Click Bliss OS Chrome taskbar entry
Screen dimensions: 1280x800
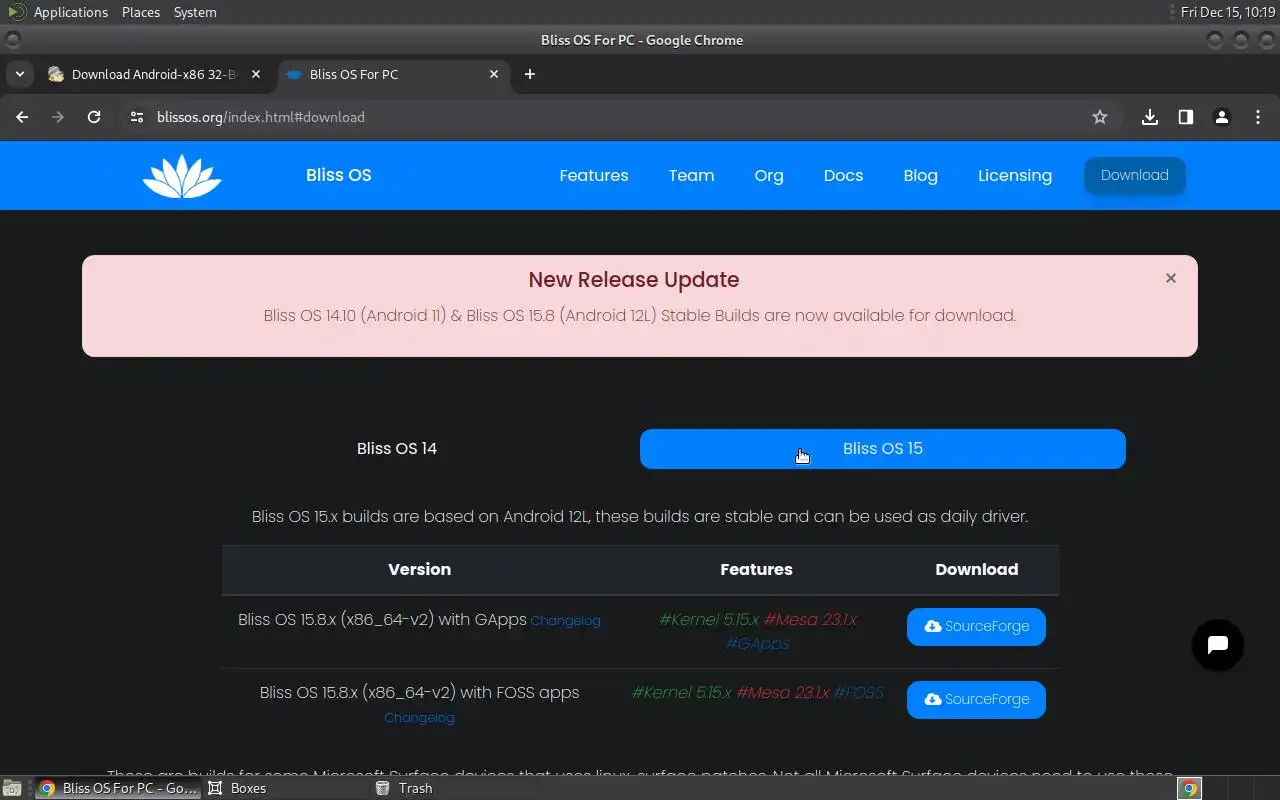(x=119, y=788)
